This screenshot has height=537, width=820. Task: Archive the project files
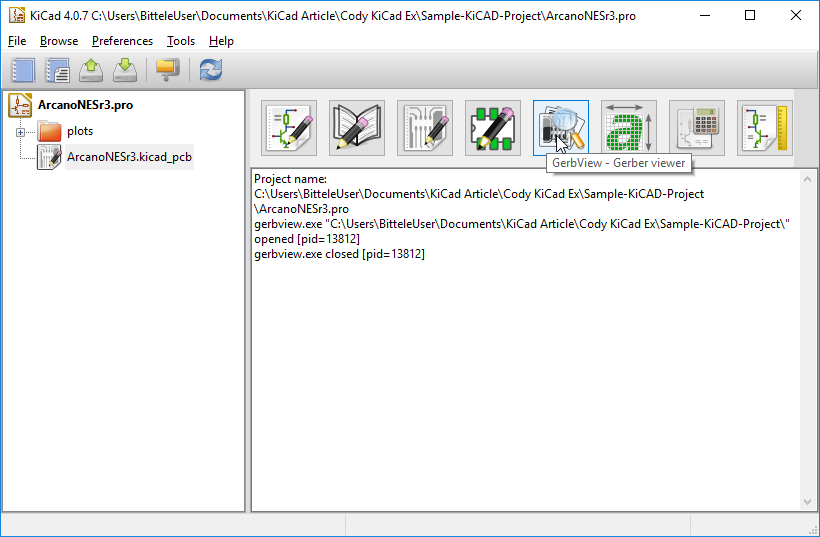(x=167, y=70)
